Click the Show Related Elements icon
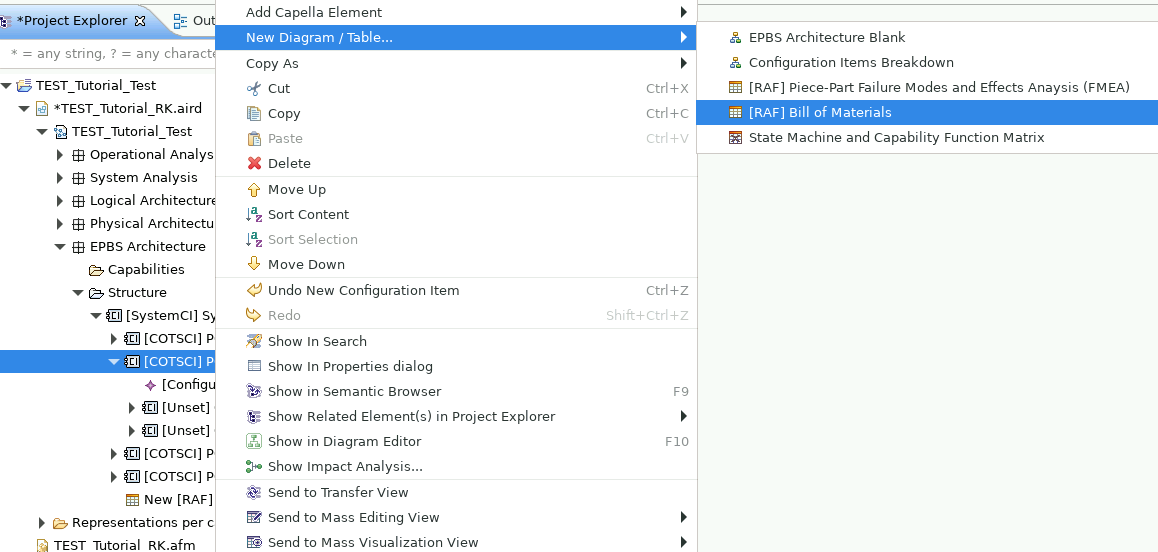This screenshot has height=552, width=1158. 254,417
